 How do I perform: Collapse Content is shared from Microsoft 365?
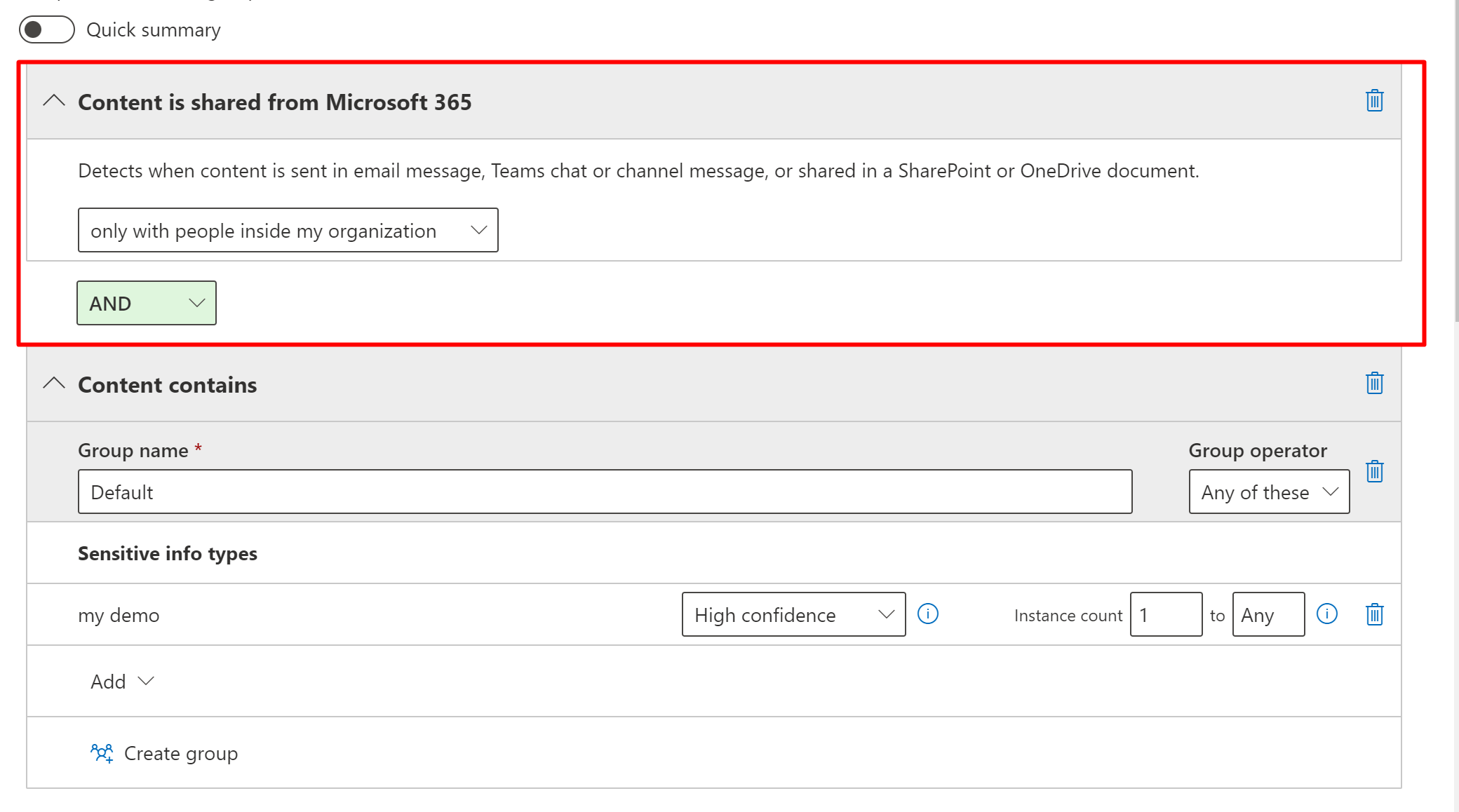tap(54, 101)
